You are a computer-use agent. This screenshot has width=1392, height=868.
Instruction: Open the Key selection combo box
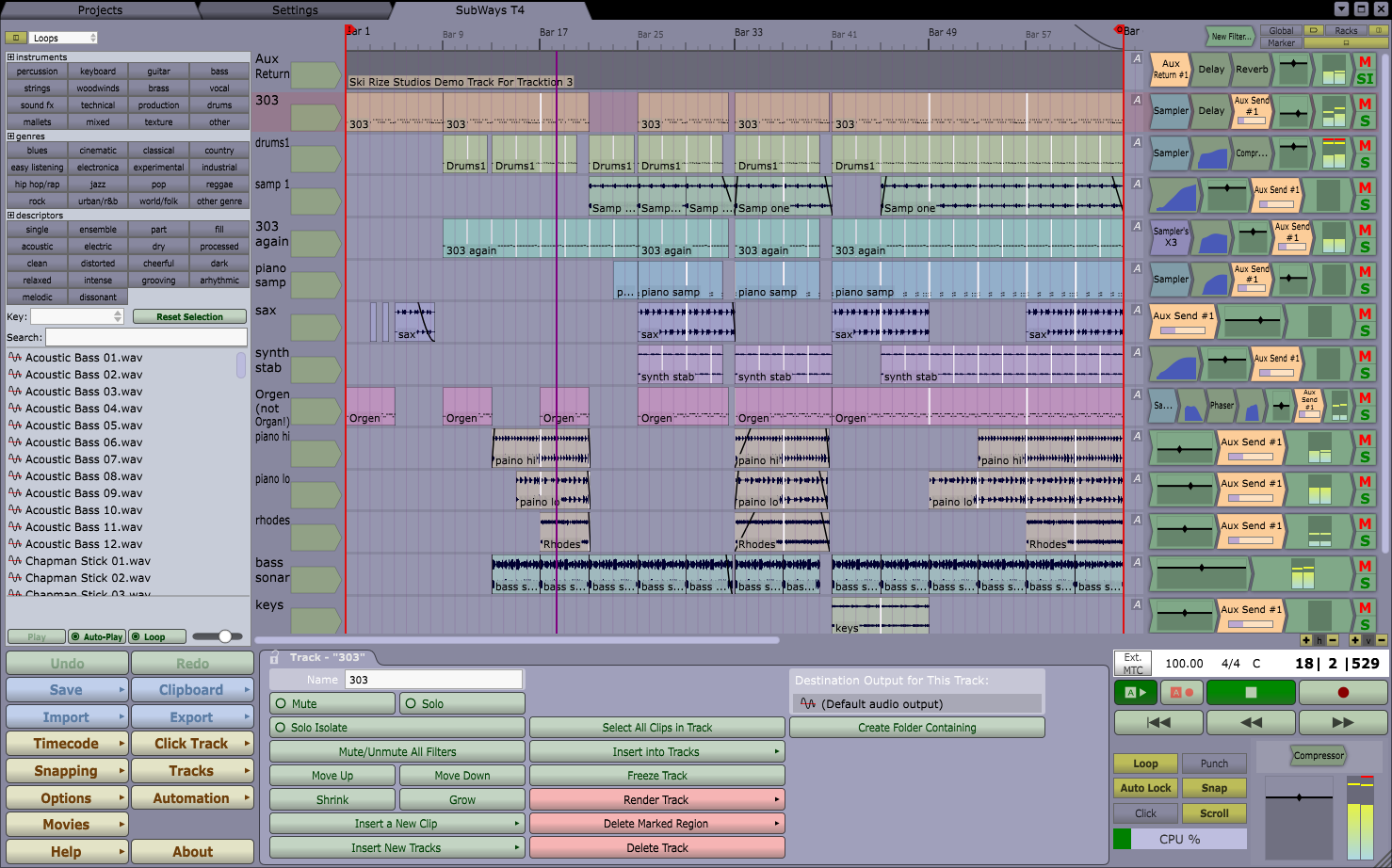coord(77,316)
